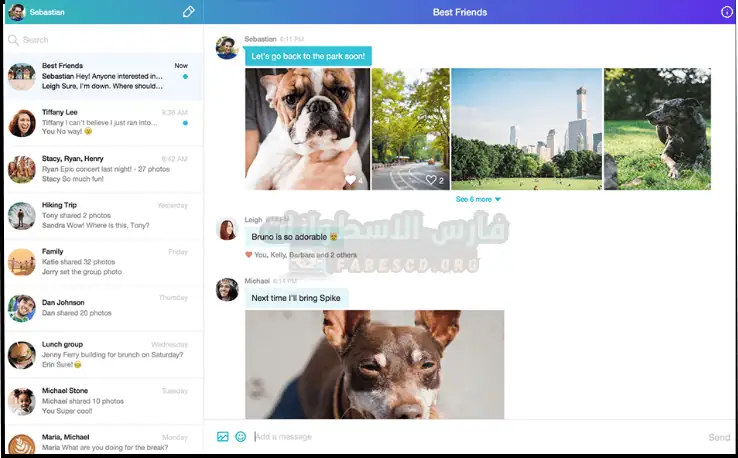Click the attach photo icon
This screenshot has height=458, width=738.
223,437
